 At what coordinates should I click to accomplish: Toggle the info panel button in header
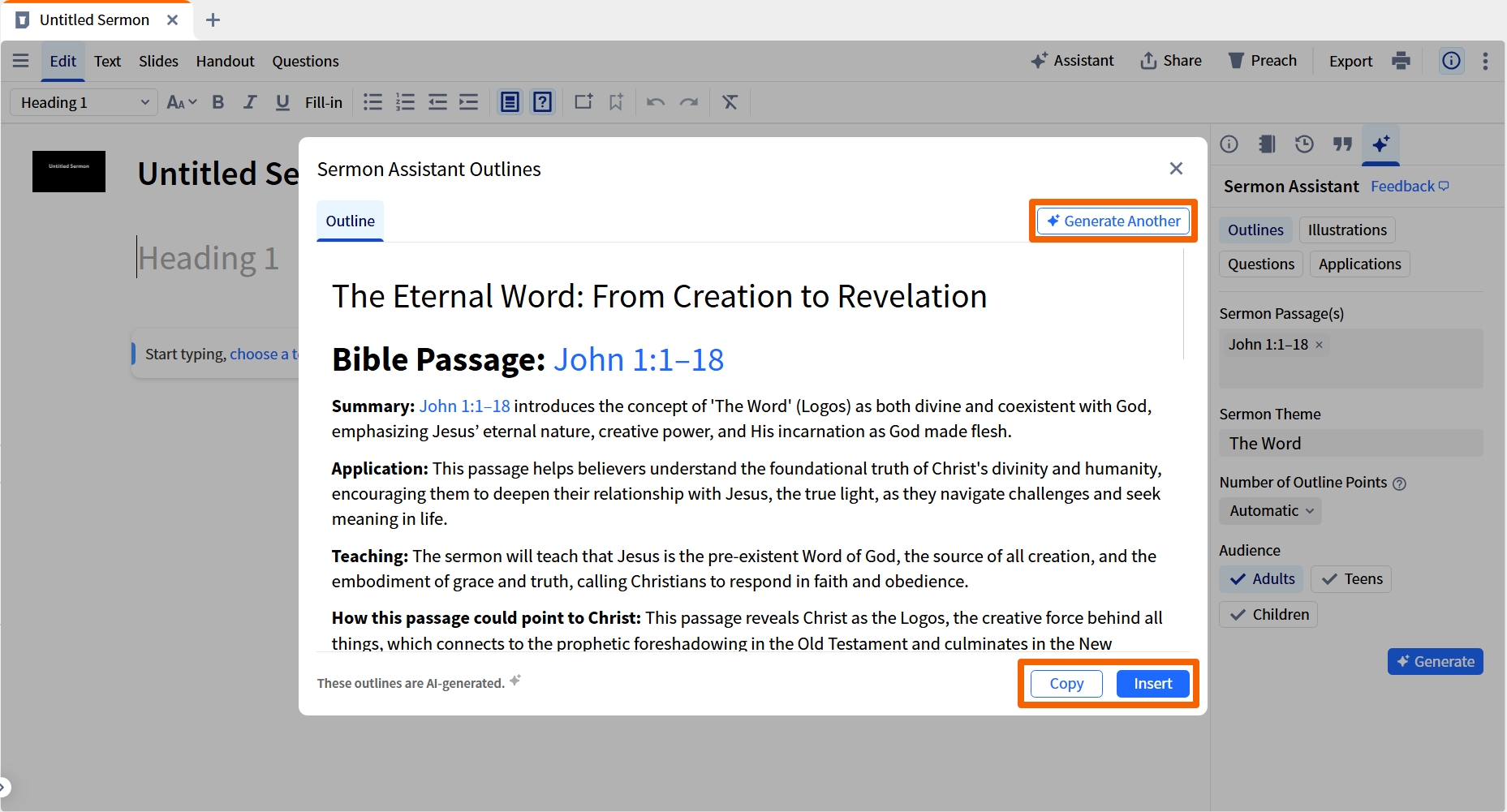1451,61
